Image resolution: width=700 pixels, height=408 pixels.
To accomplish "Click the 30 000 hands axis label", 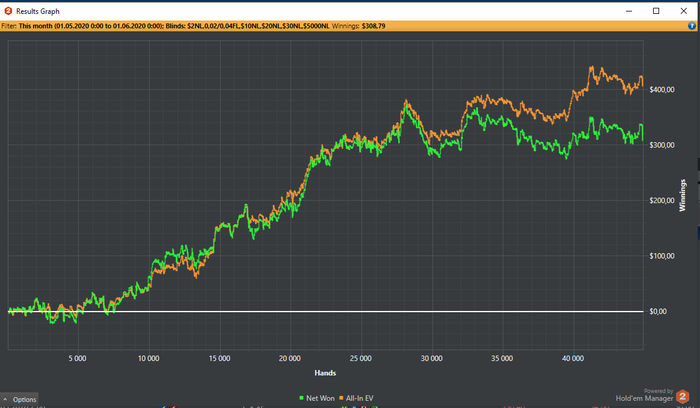I will (432, 358).
